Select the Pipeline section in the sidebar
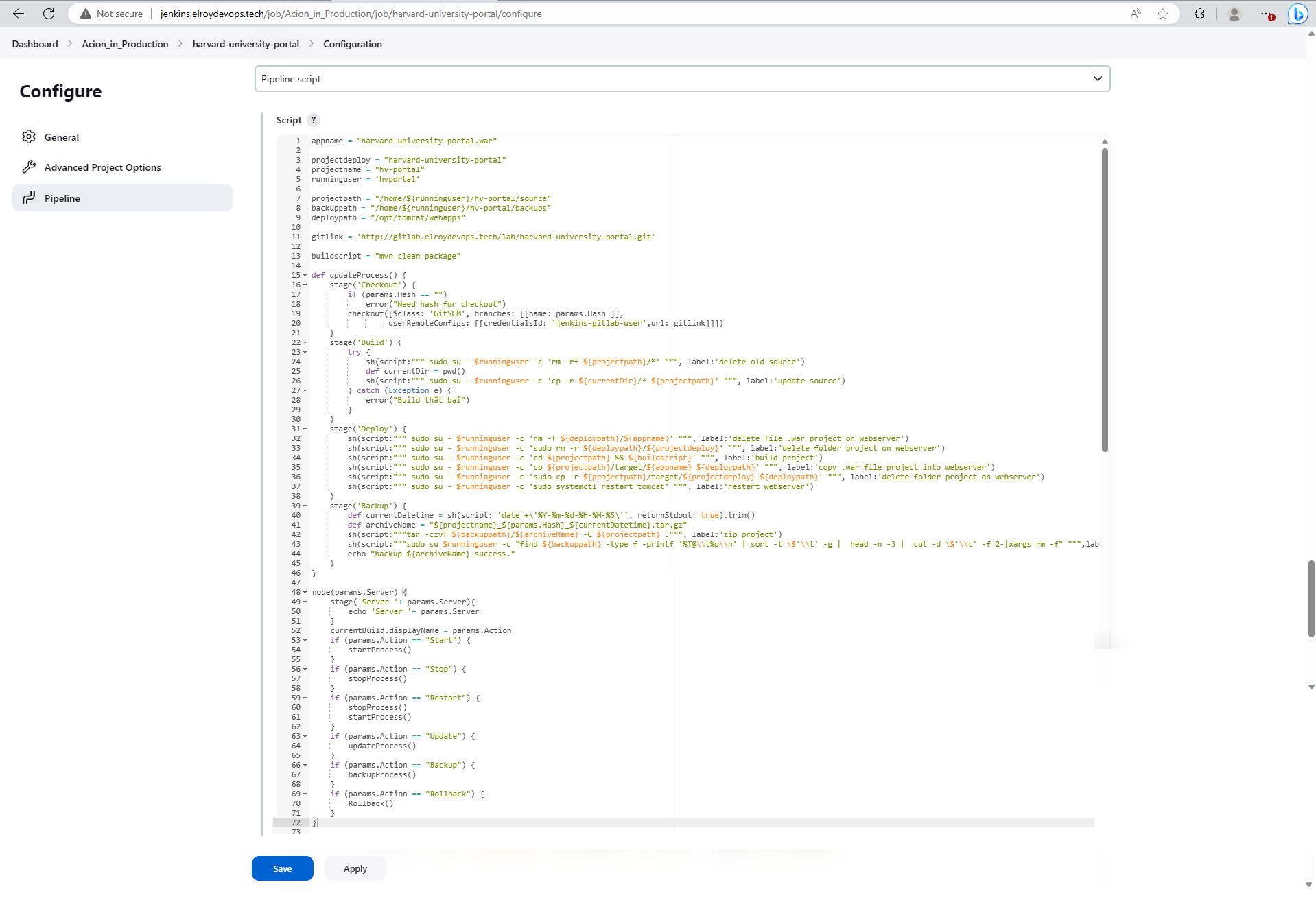This screenshot has height=900, width=1316. coord(122,198)
